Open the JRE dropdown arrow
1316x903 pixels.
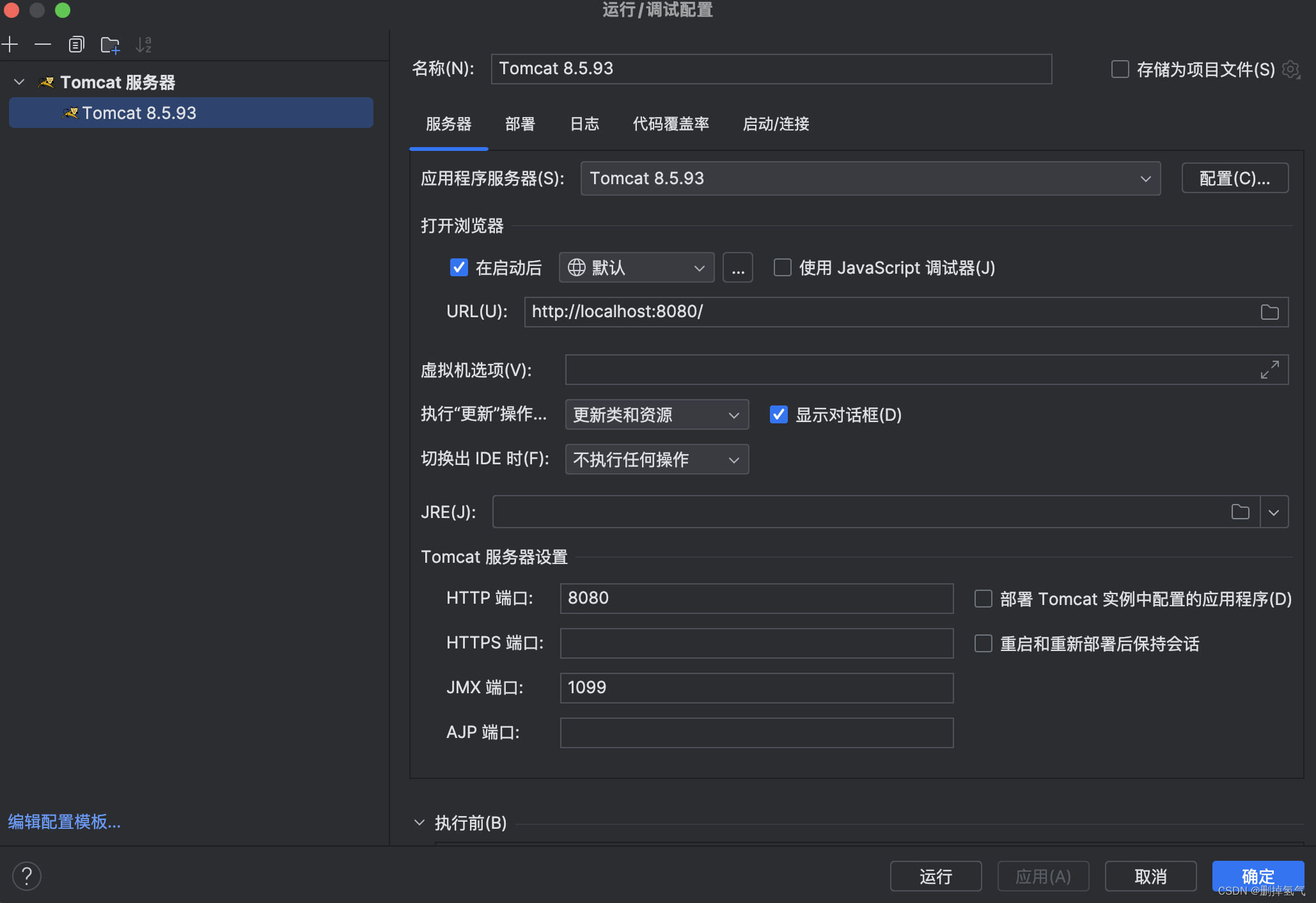[1274, 512]
